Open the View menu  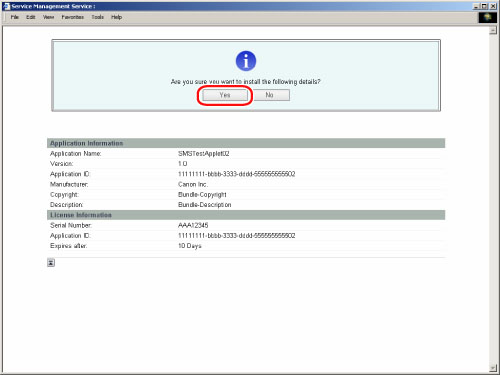pyautogui.click(x=48, y=17)
